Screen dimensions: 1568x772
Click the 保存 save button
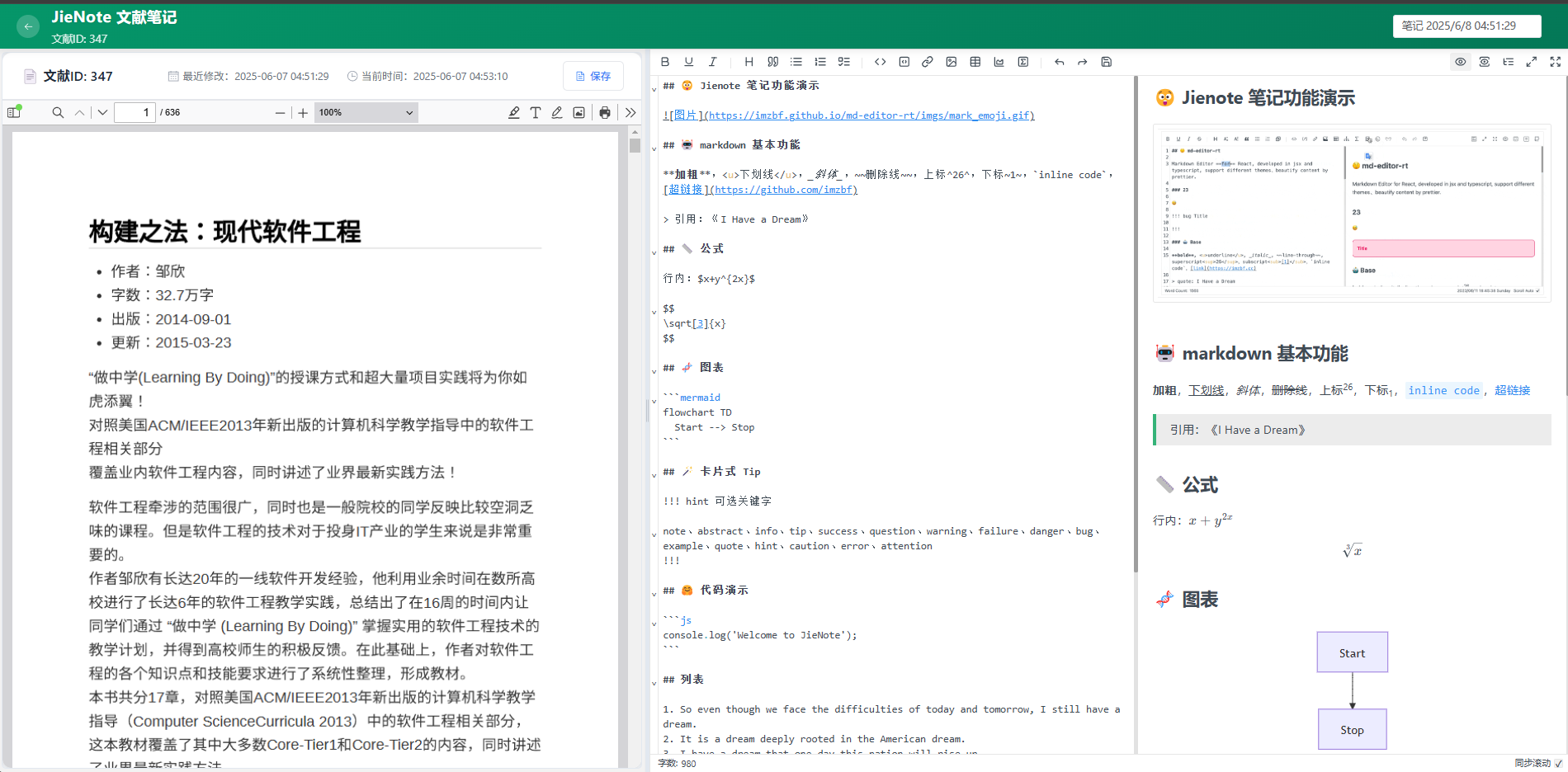593,76
